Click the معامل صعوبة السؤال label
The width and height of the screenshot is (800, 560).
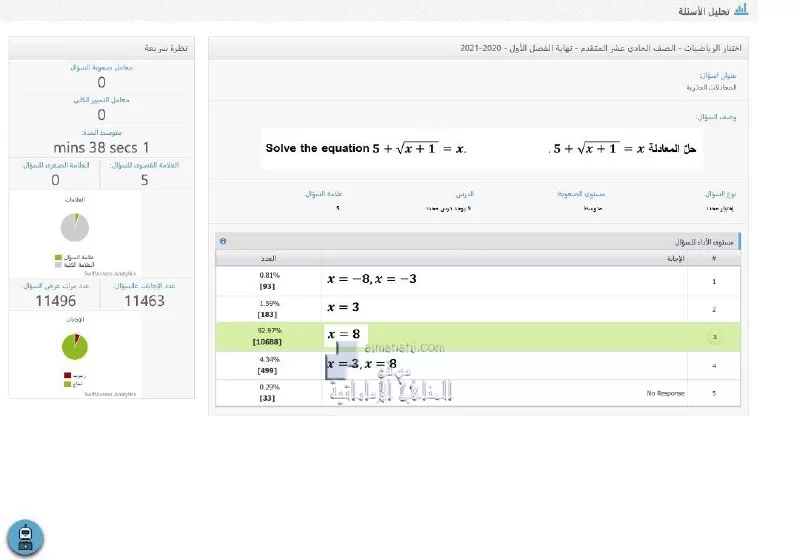101,67
